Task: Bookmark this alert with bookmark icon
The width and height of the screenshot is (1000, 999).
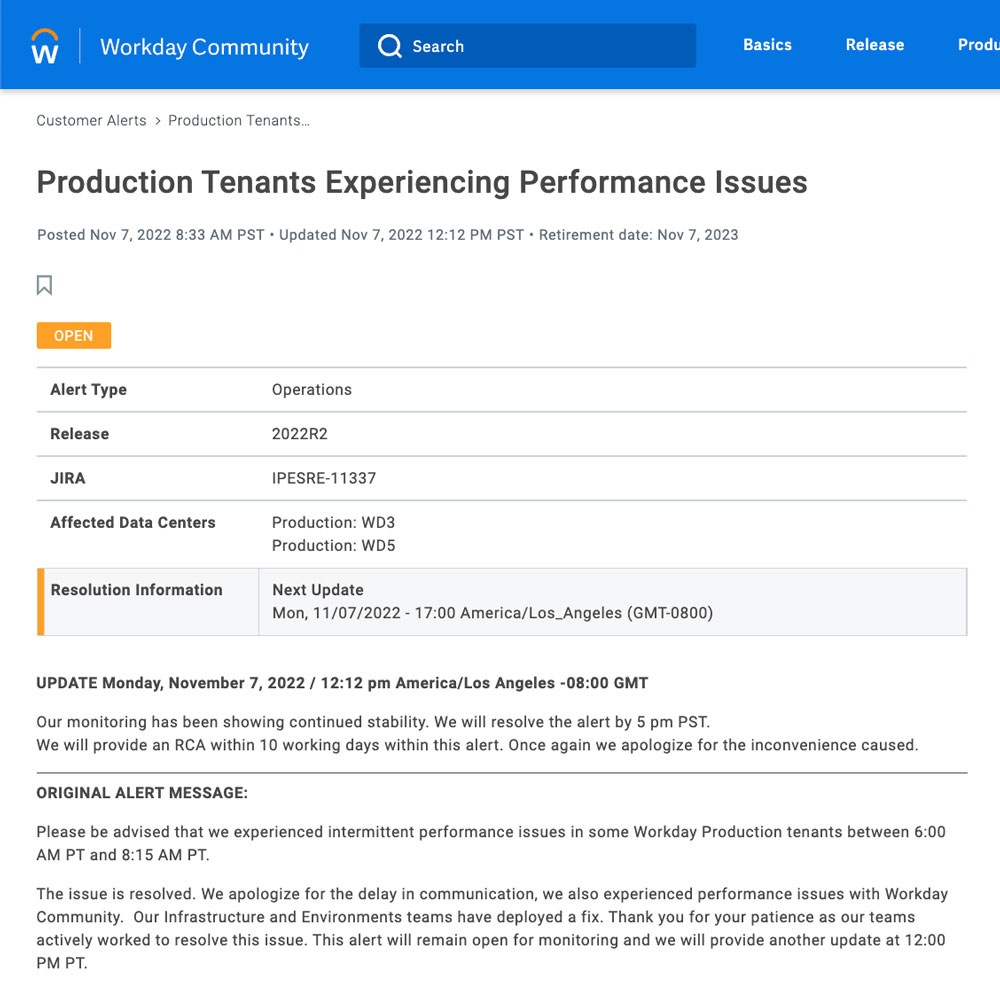Action: pos(44,285)
